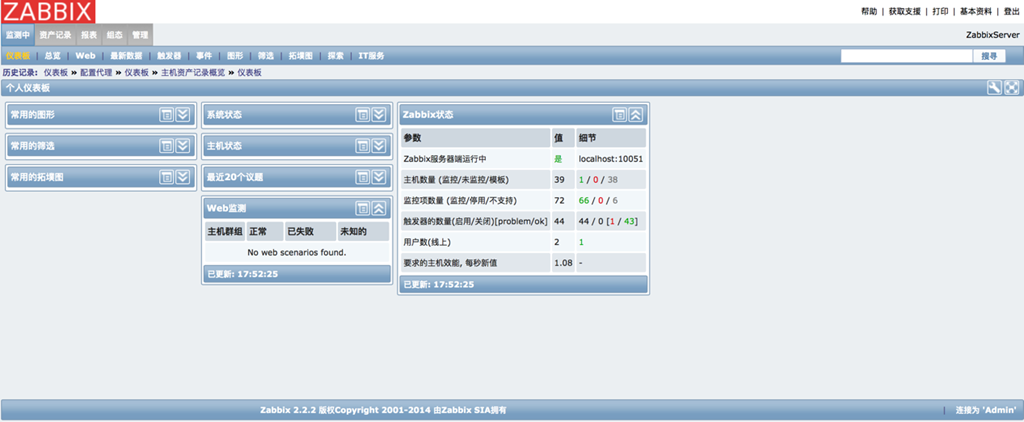Open the 图形 submenu item
The height and width of the screenshot is (422, 1024).
click(x=235, y=56)
